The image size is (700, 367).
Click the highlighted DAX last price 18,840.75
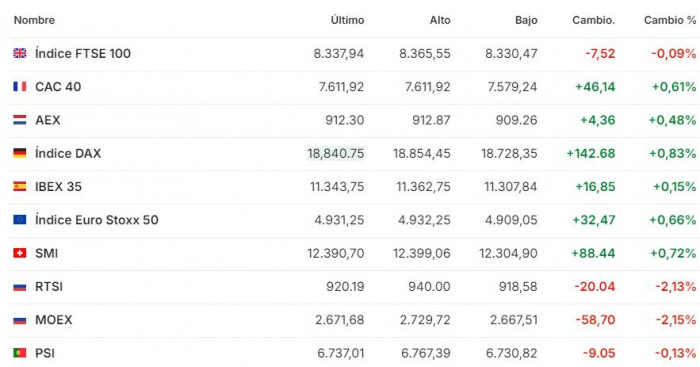coord(336,153)
